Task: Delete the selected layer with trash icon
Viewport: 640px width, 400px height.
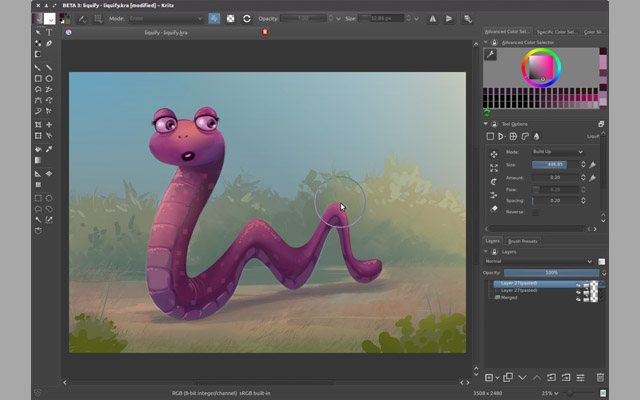Action: 600,378
